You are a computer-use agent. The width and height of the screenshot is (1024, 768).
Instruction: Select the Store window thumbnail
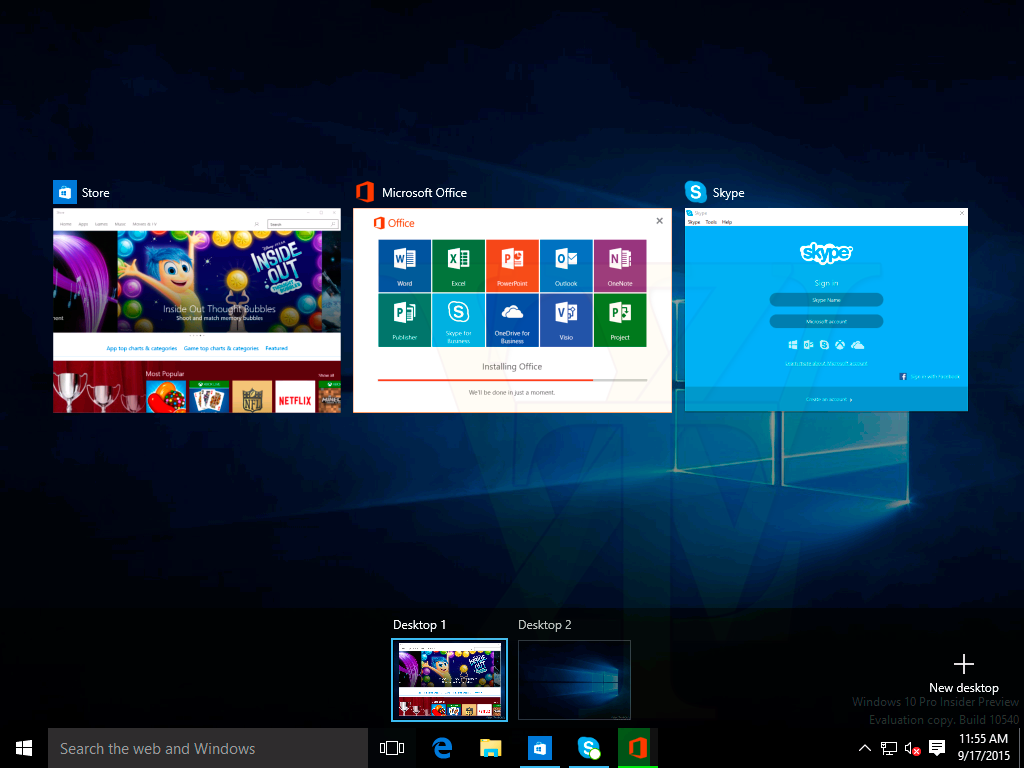point(197,310)
